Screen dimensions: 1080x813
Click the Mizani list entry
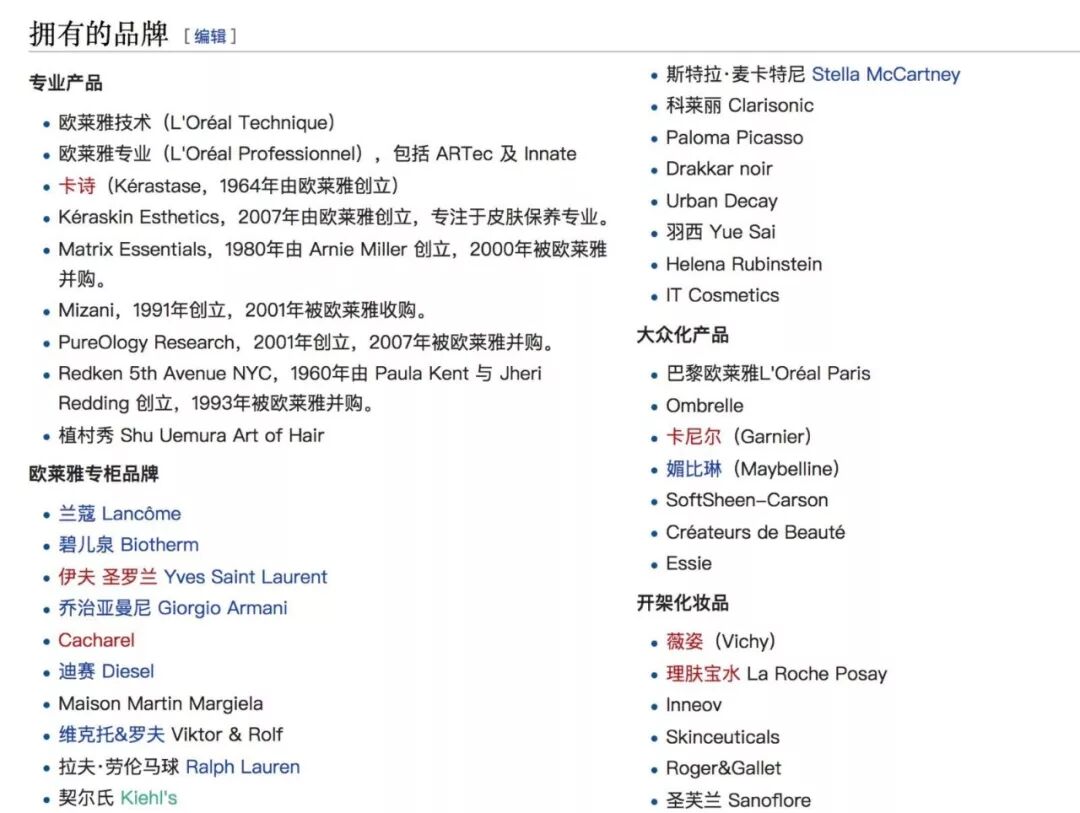(x=243, y=310)
